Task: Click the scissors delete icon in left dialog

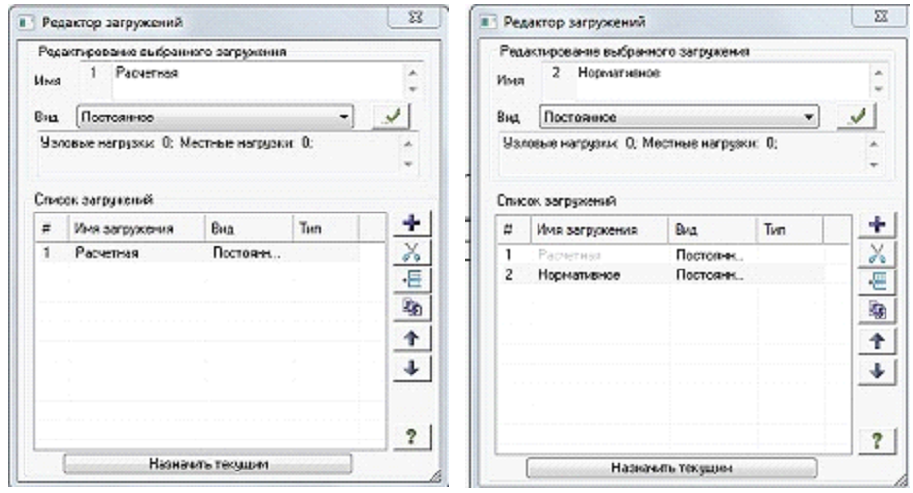Action: pos(412,252)
